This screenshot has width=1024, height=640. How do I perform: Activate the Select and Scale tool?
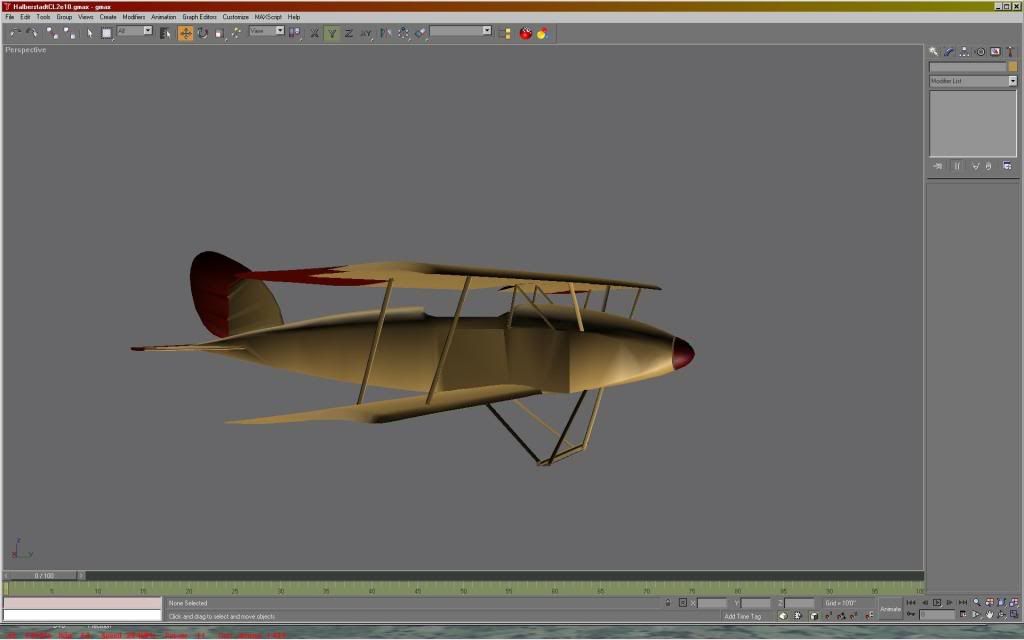219,33
